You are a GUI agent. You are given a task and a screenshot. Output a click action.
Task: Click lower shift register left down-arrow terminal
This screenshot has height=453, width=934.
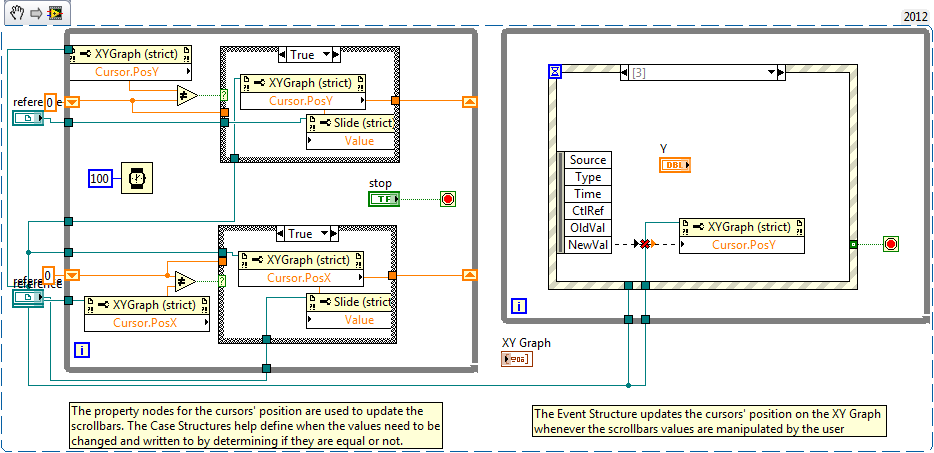(71, 275)
